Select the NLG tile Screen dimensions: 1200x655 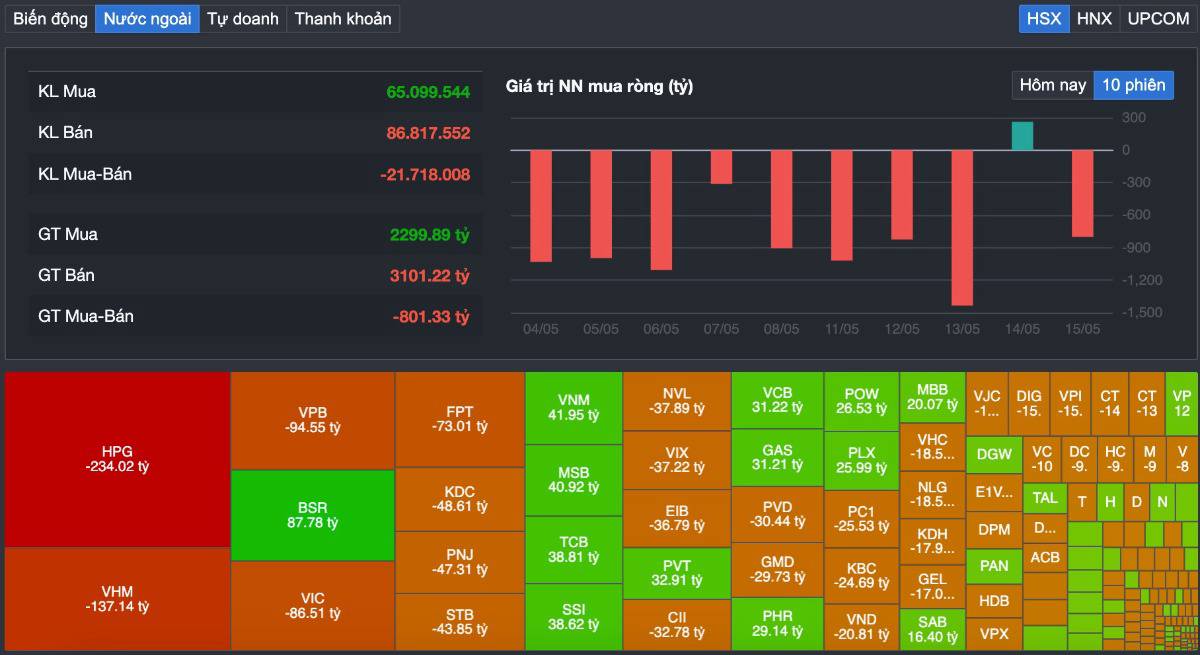click(x=932, y=494)
